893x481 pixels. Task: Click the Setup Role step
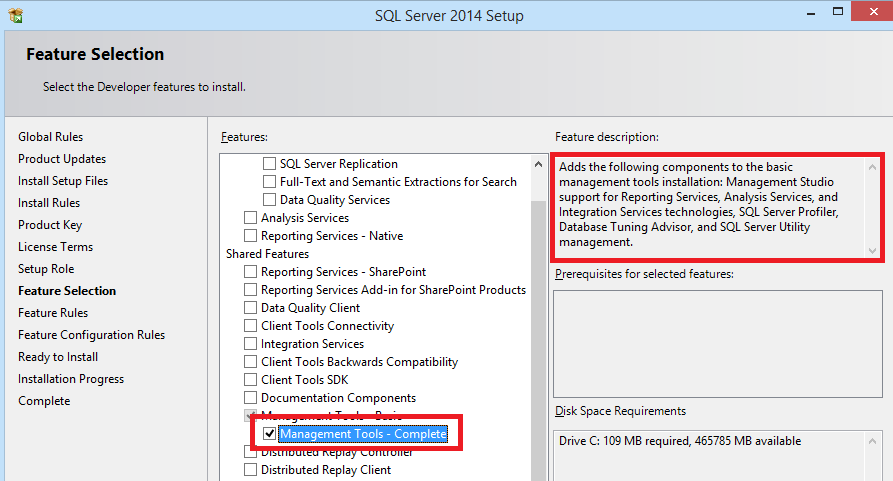pos(46,269)
